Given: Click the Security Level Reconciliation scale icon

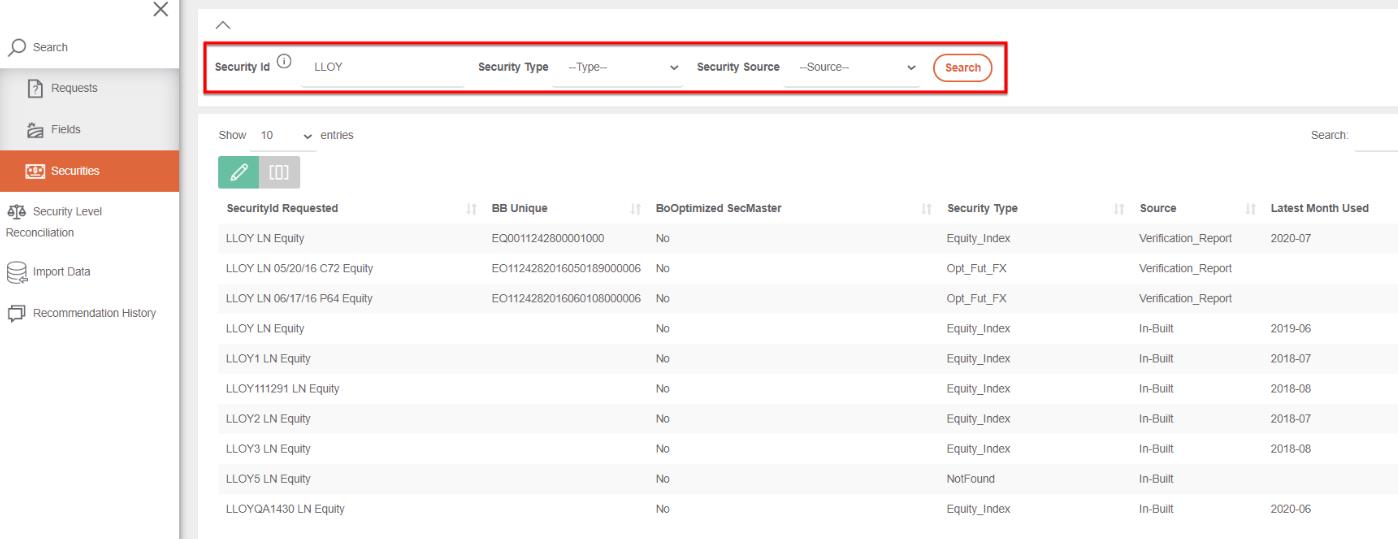Looking at the screenshot, I should pyautogui.click(x=15, y=211).
